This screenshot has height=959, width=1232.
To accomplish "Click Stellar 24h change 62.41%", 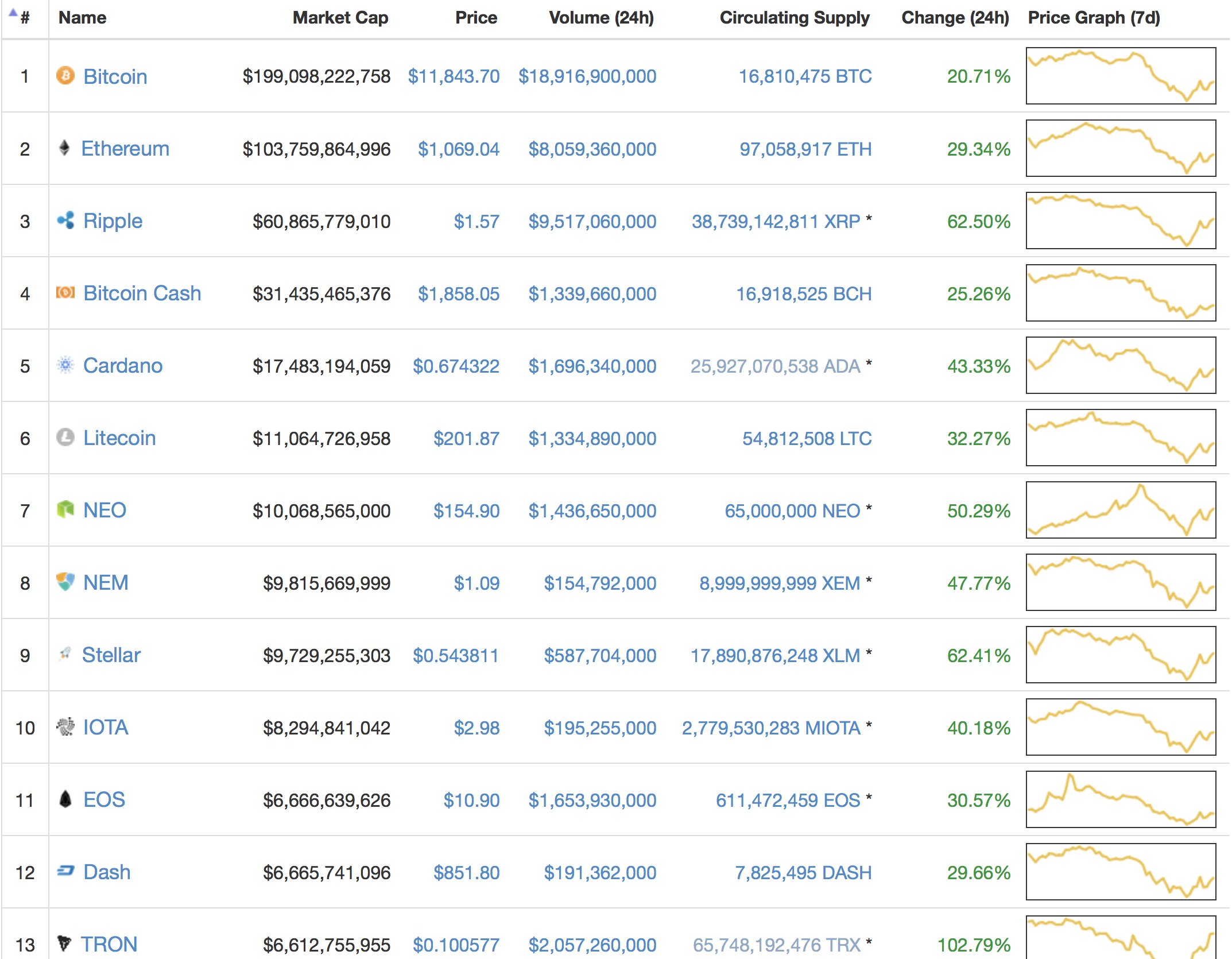I will 979,656.
